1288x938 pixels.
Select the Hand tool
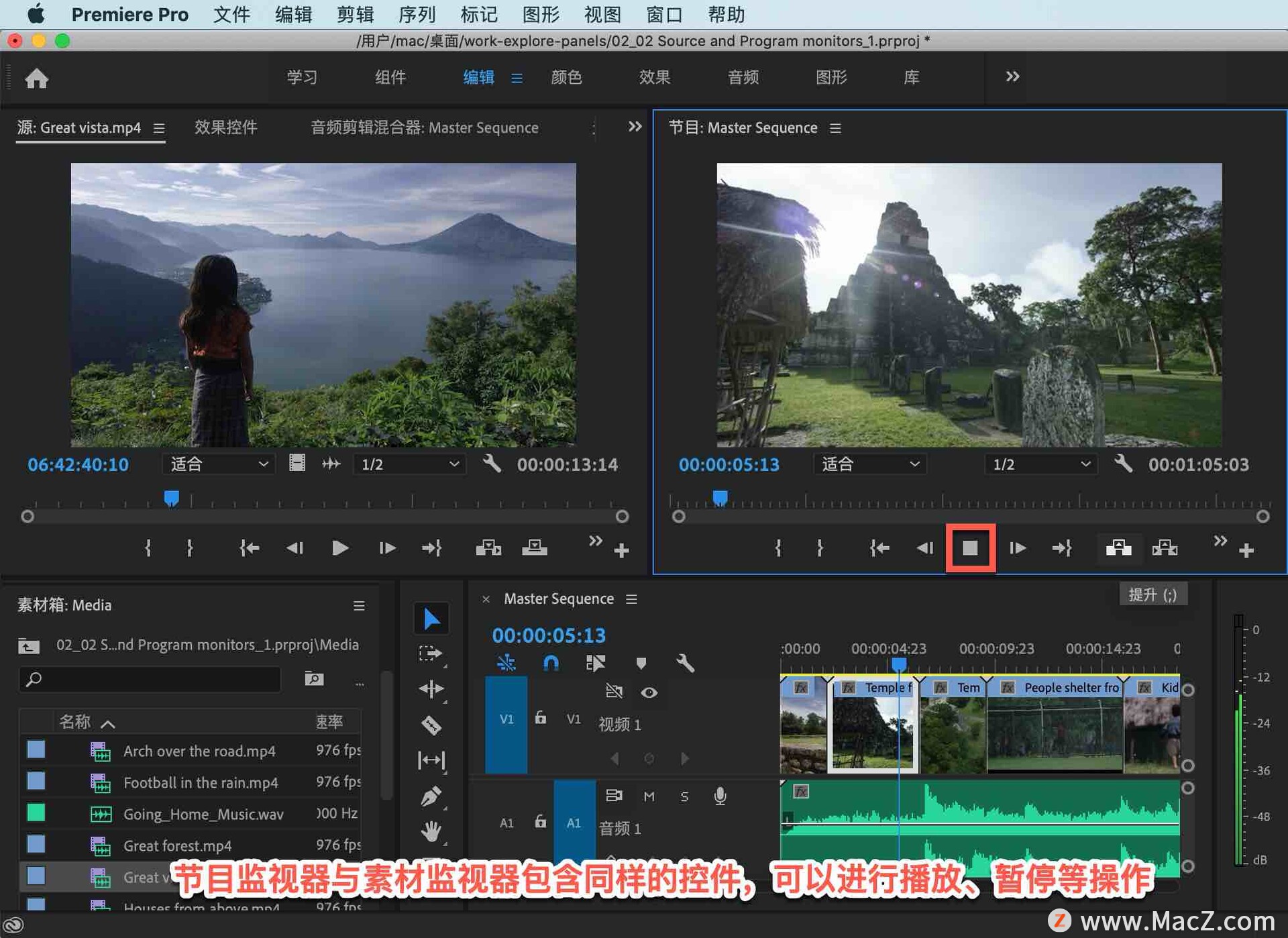(x=431, y=832)
